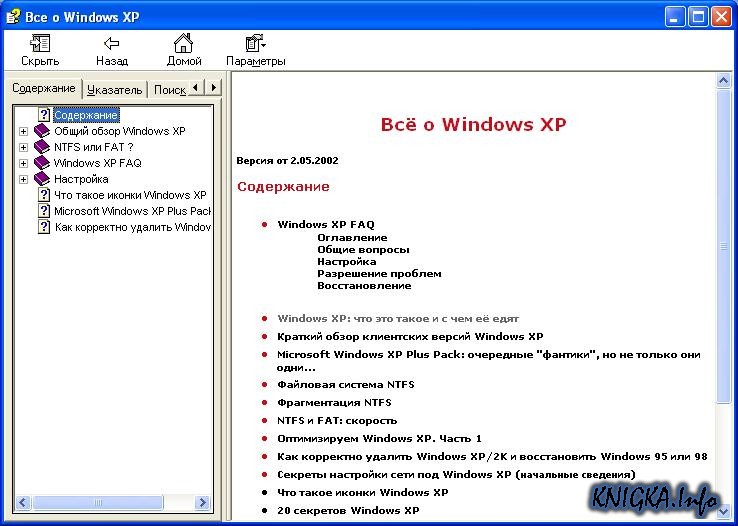Open the Оглавление link
This screenshot has width=738, height=526.
point(352,238)
